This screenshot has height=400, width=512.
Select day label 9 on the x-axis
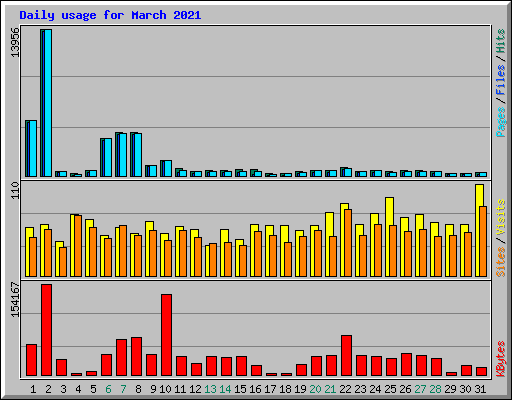pyautogui.click(x=153, y=389)
